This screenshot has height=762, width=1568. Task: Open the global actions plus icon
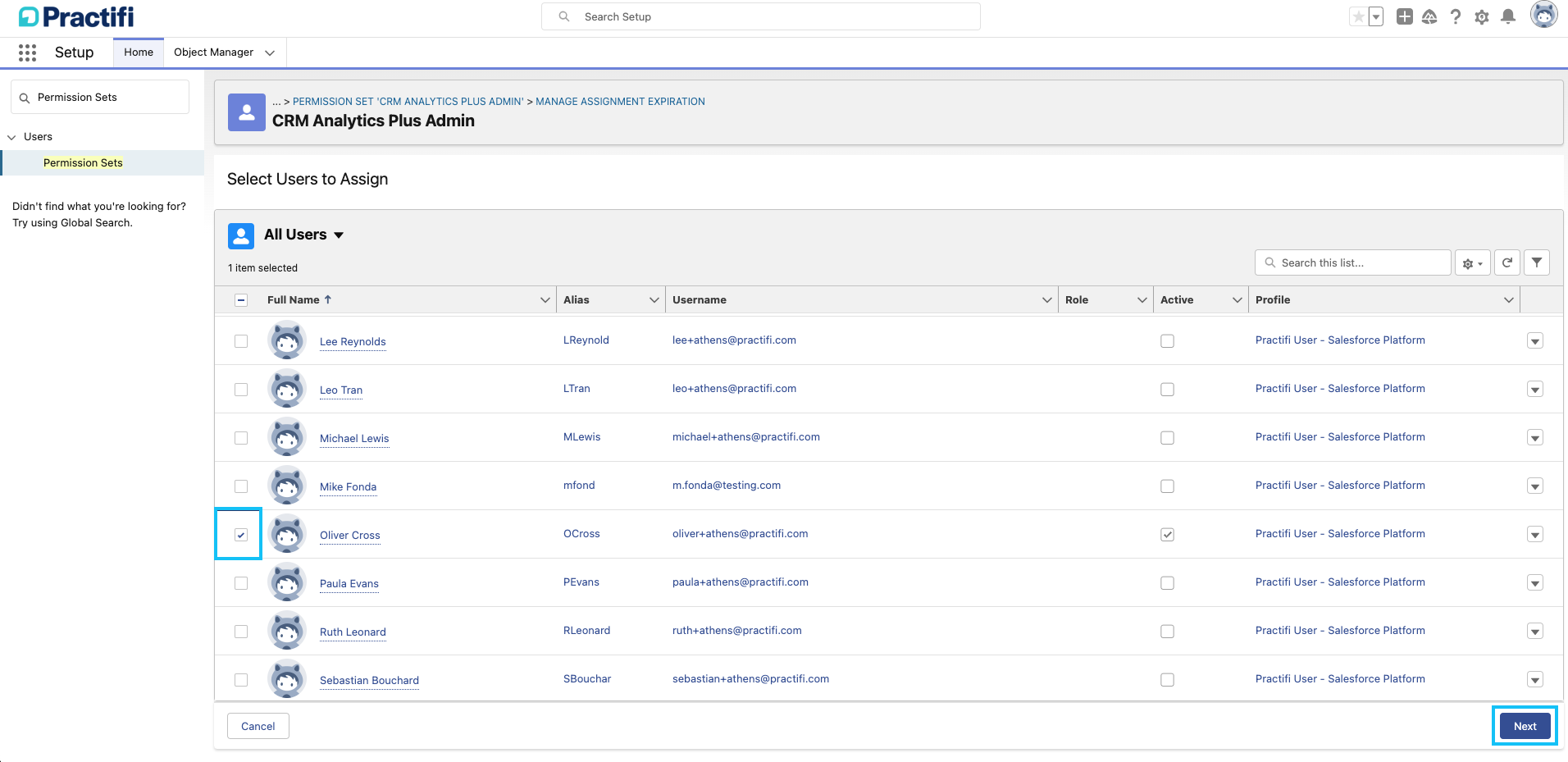click(x=1405, y=16)
